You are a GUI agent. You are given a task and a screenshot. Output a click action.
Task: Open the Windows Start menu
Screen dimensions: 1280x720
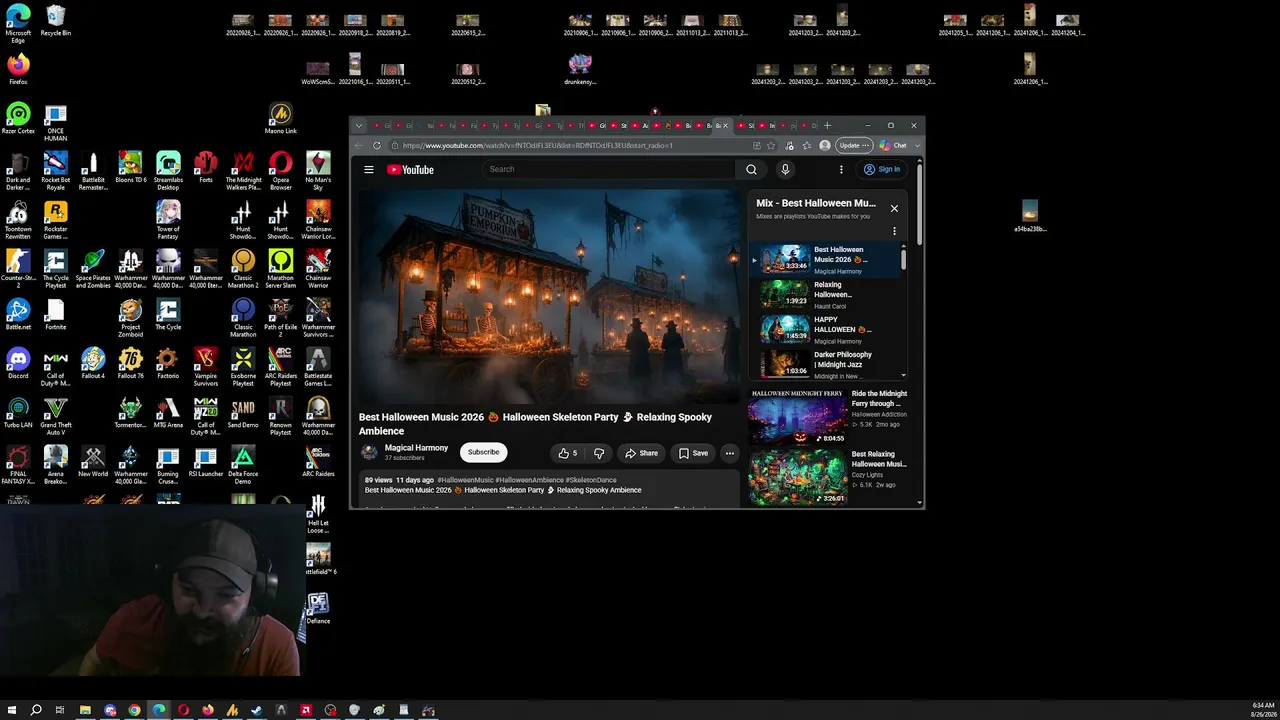point(12,711)
